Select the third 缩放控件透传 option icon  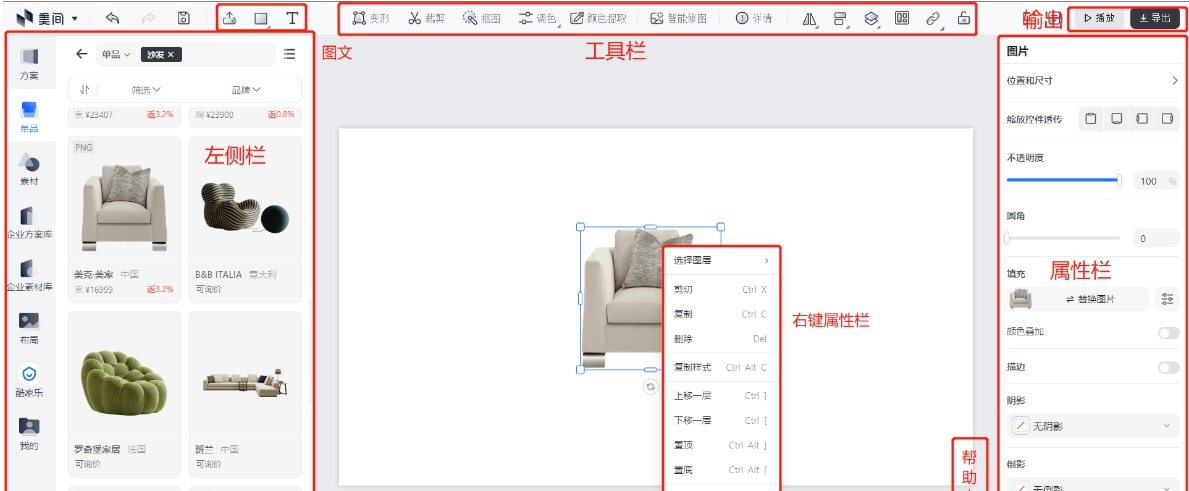1142,119
